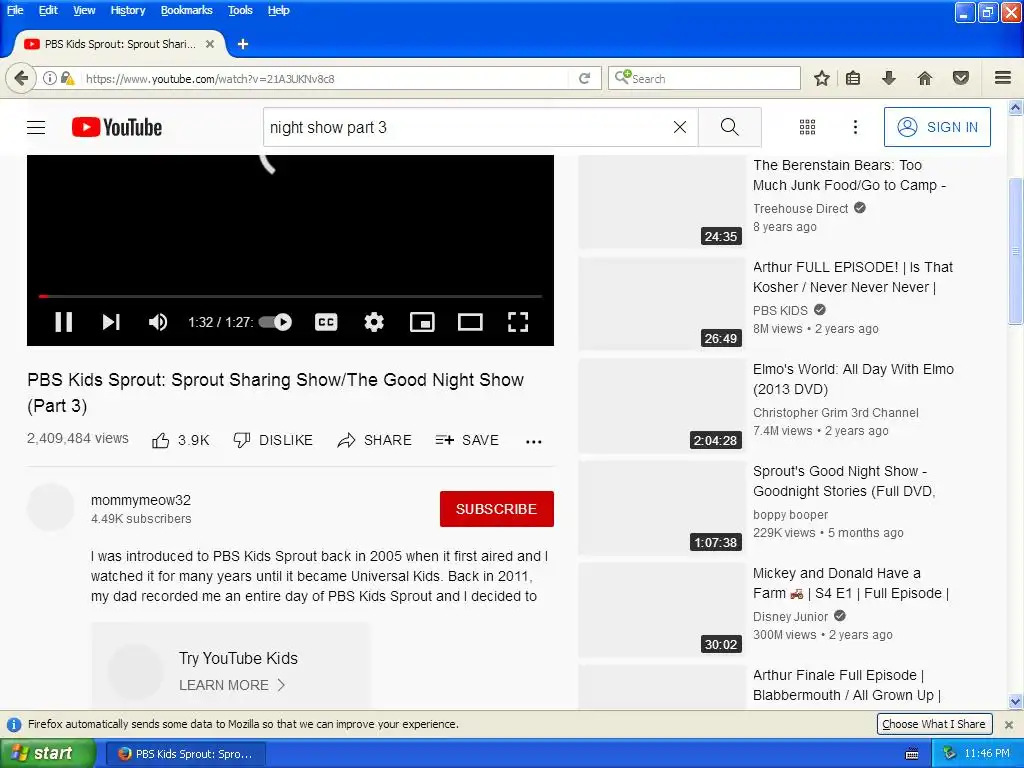Image resolution: width=1024 pixels, height=768 pixels.
Task: Click Choose What I Share button
Action: pos(934,724)
